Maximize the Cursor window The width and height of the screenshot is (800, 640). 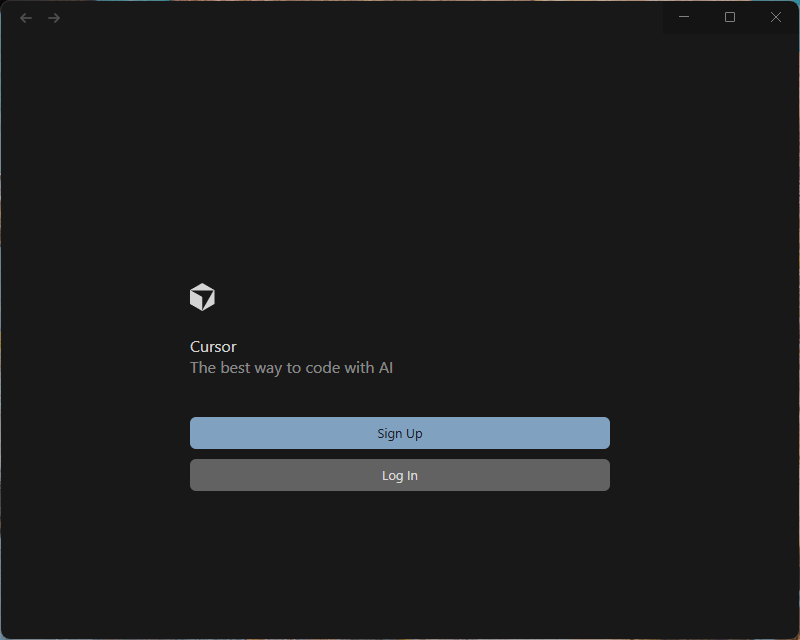pyautogui.click(x=730, y=17)
